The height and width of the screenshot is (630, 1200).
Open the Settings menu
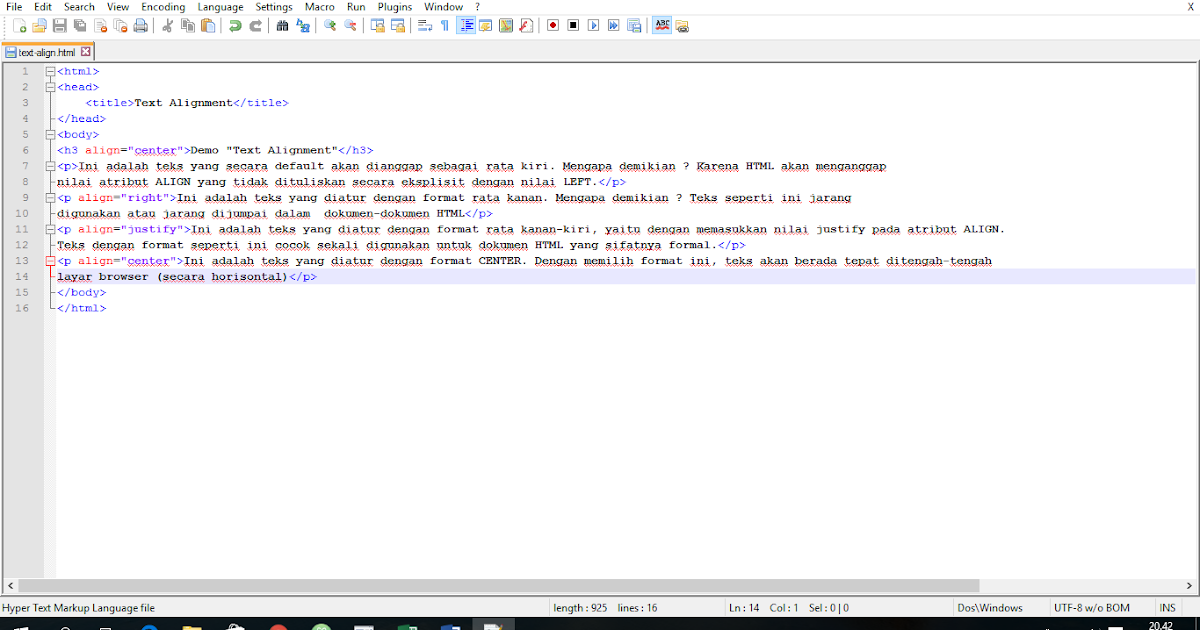coord(274,7)
